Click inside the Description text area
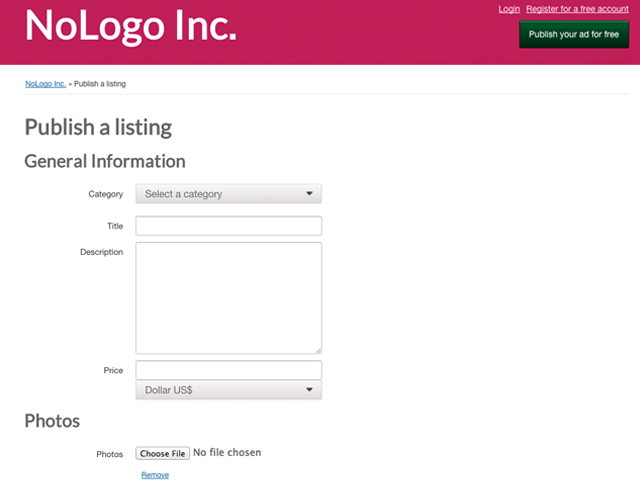640x480 pixels. coord(229,298)
